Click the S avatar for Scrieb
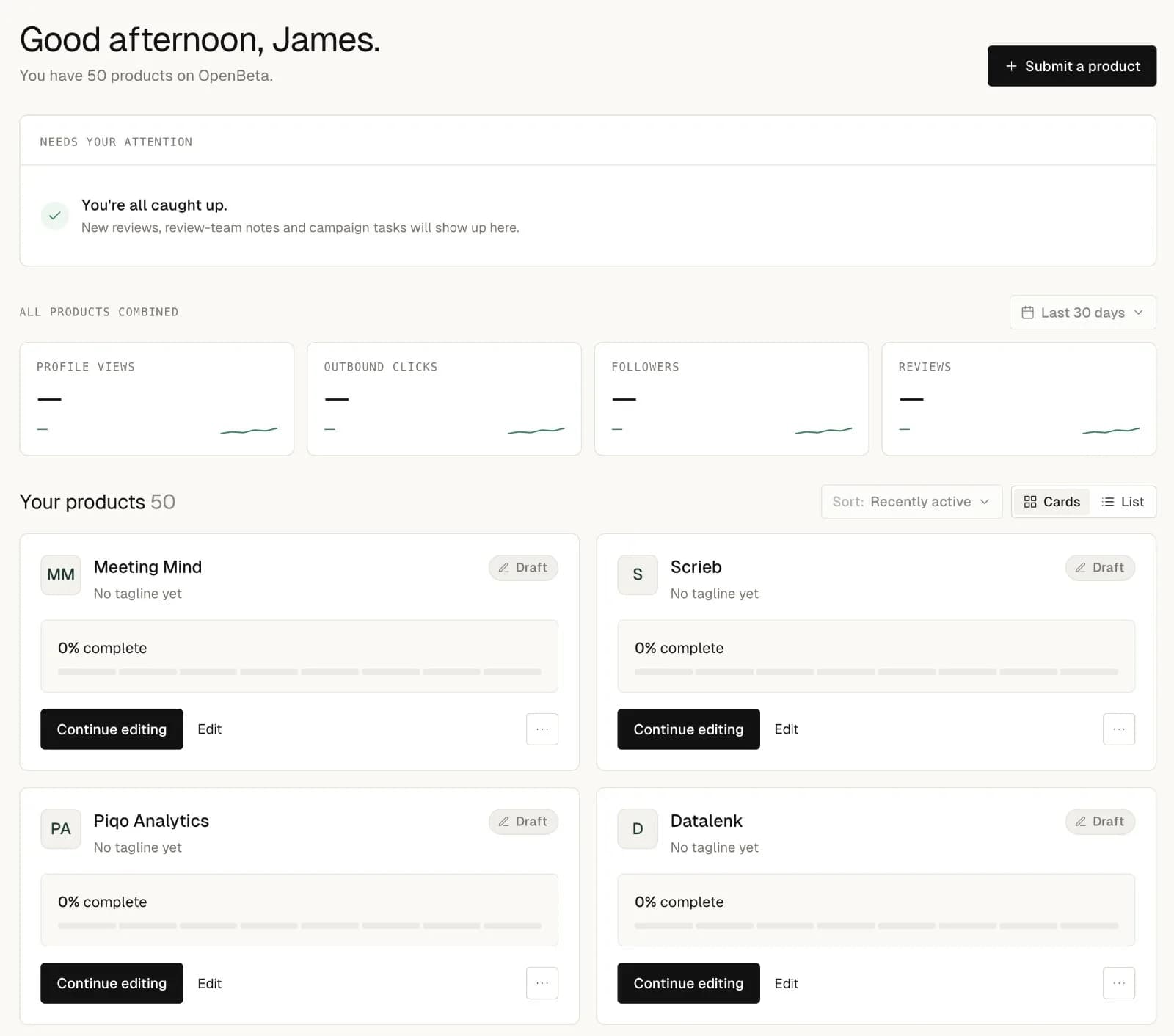The image size is (1174, 1036). (638, 574)
